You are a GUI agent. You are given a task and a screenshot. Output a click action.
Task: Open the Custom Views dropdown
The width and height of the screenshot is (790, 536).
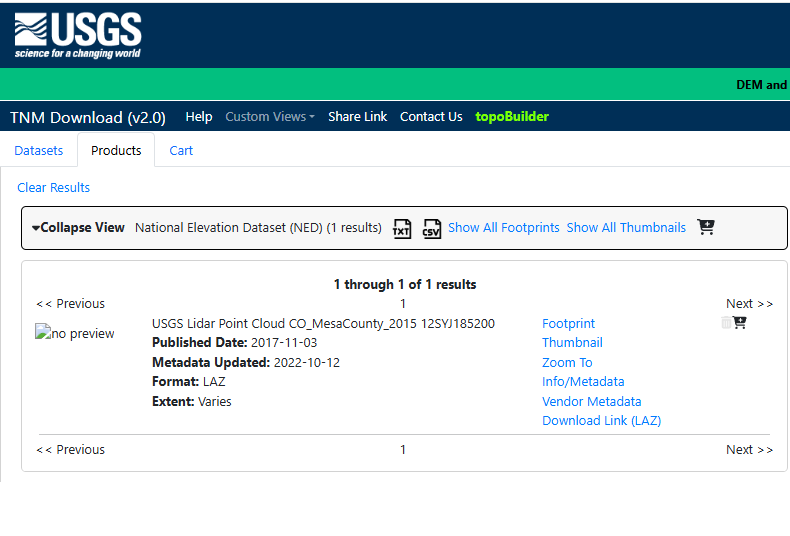click(x=269, y=116)
